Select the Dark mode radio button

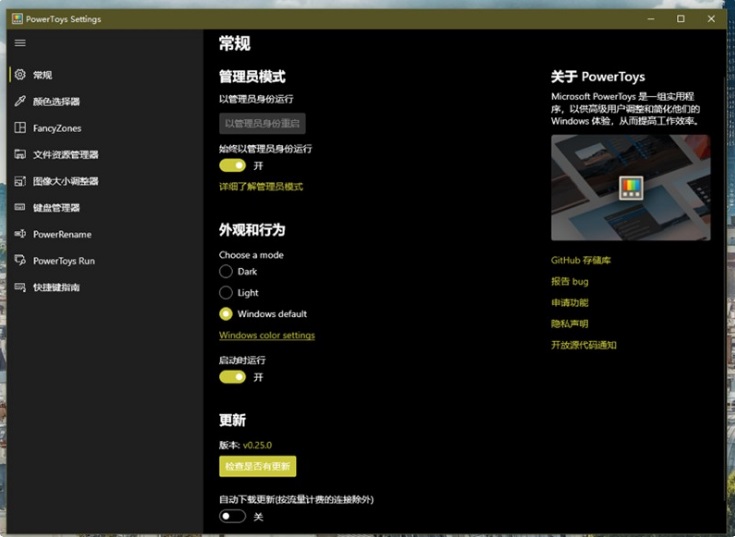(226, 271)
